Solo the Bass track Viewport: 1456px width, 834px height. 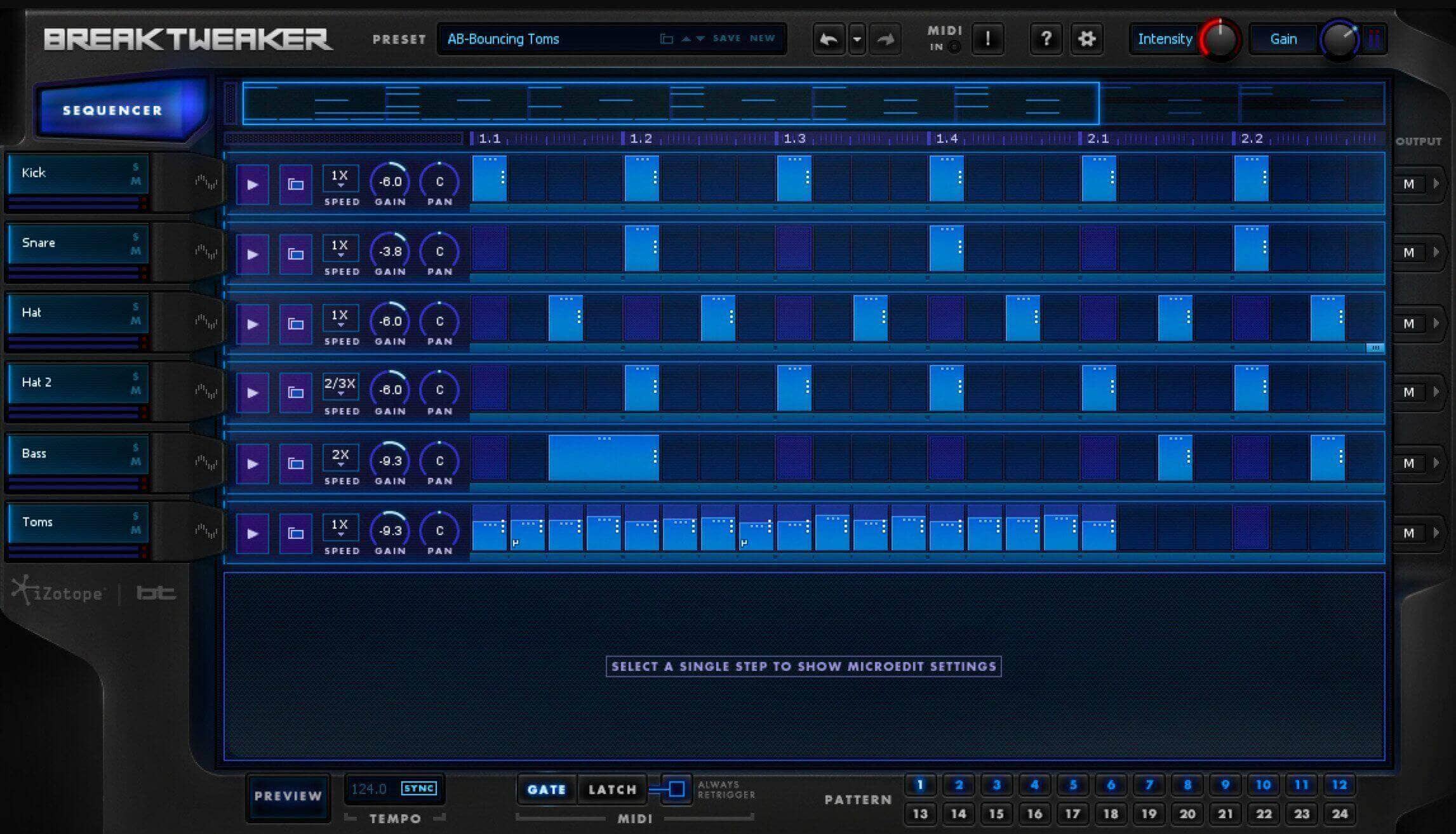tap(135, 448)
